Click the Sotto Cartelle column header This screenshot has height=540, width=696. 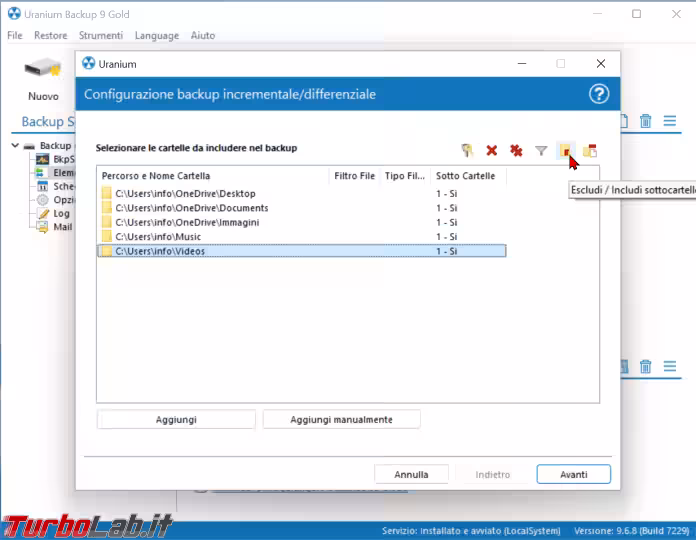(x=468, y=176)
